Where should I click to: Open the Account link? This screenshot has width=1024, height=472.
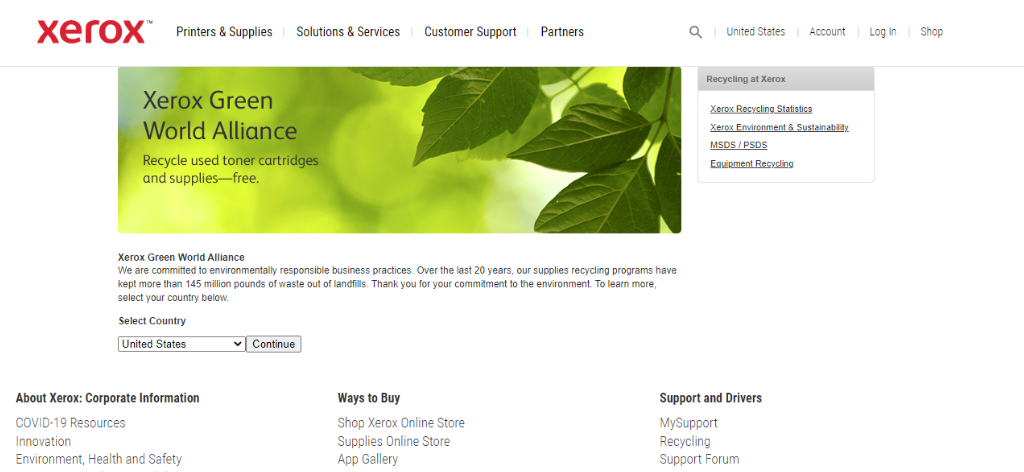(x=827, y=31)
